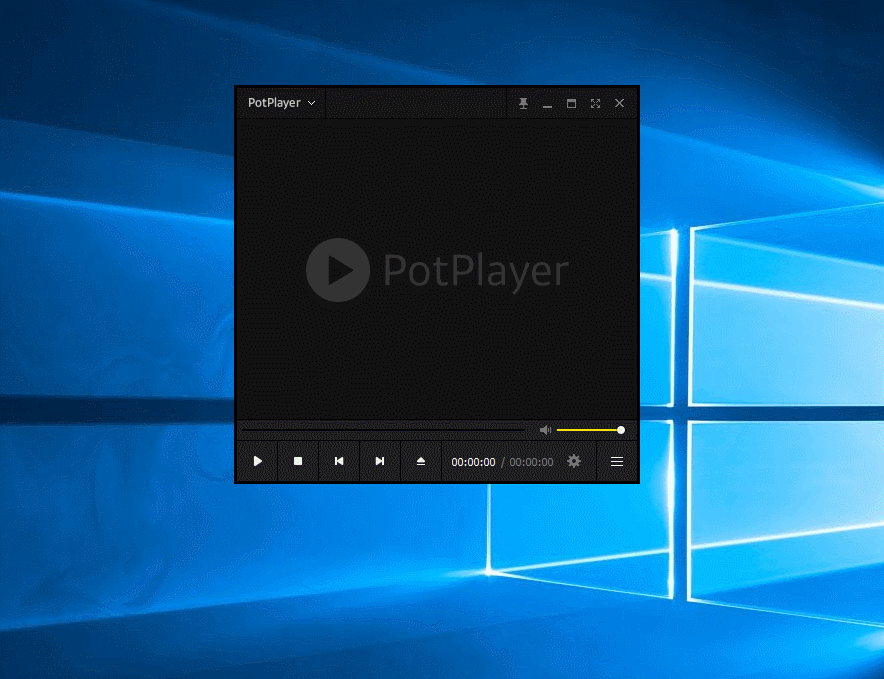Open the PotPlayer main menu dropdown
884x679 pixels.
pos(281,103)
